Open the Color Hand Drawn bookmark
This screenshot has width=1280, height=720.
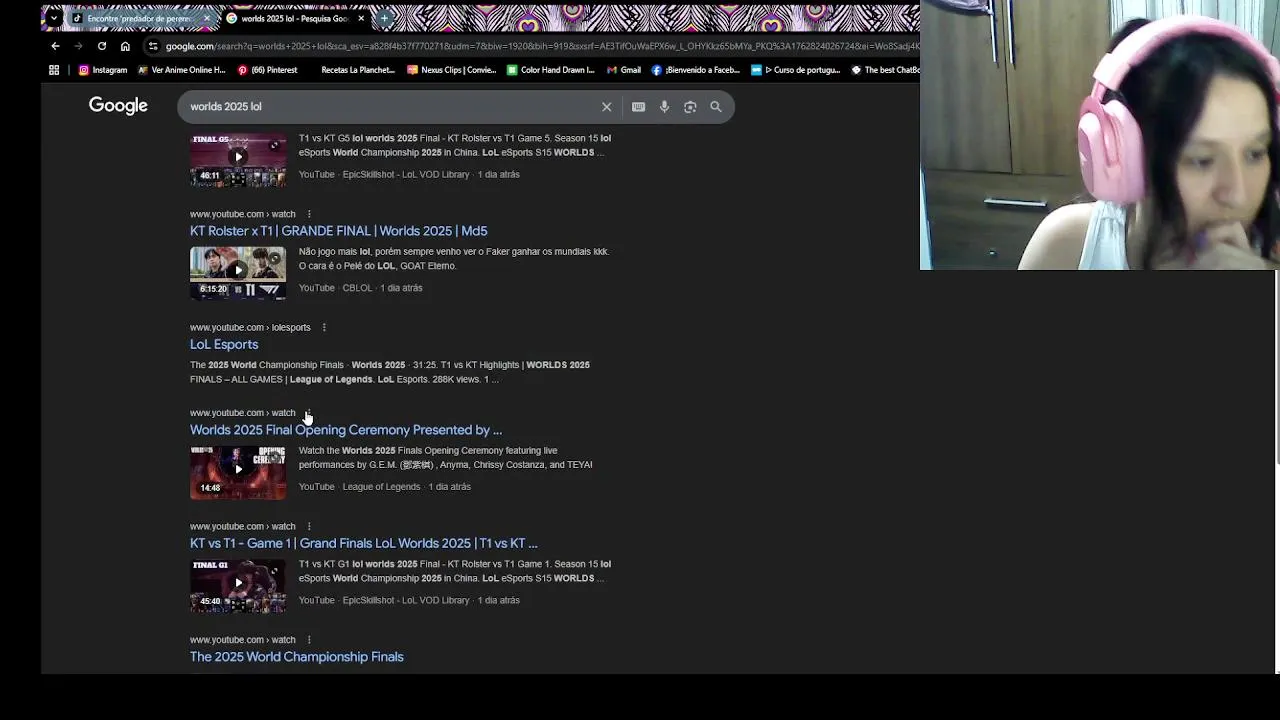(551, 70)
